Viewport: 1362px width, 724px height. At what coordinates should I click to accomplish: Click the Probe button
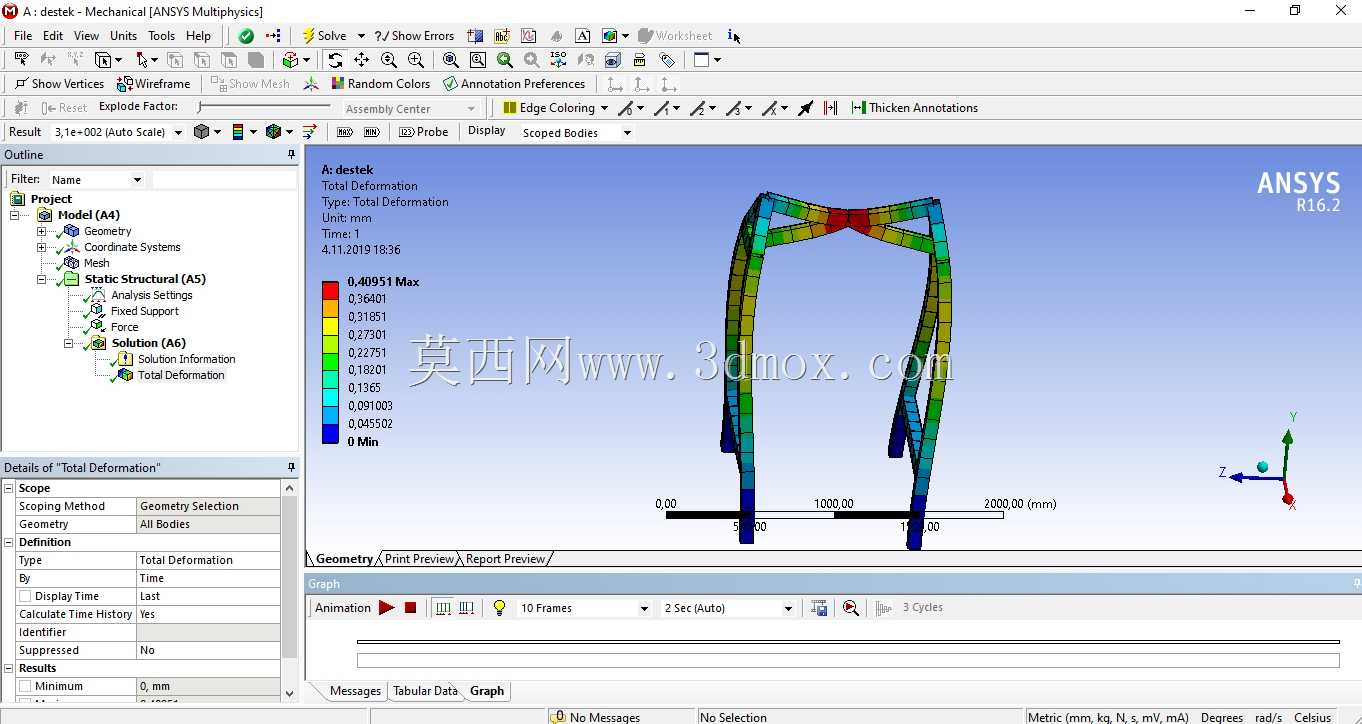point(424,132)
